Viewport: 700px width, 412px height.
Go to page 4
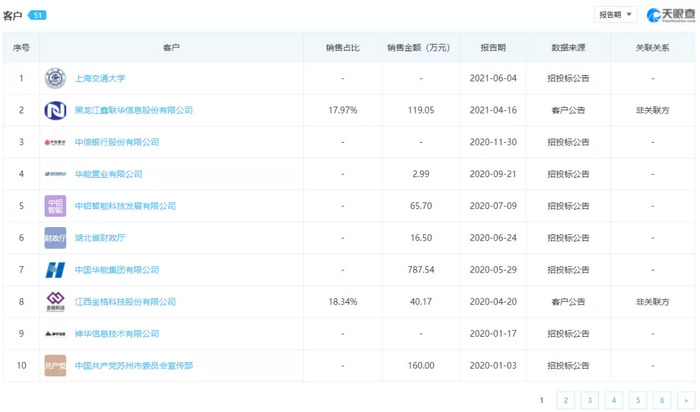click(614, 400)
